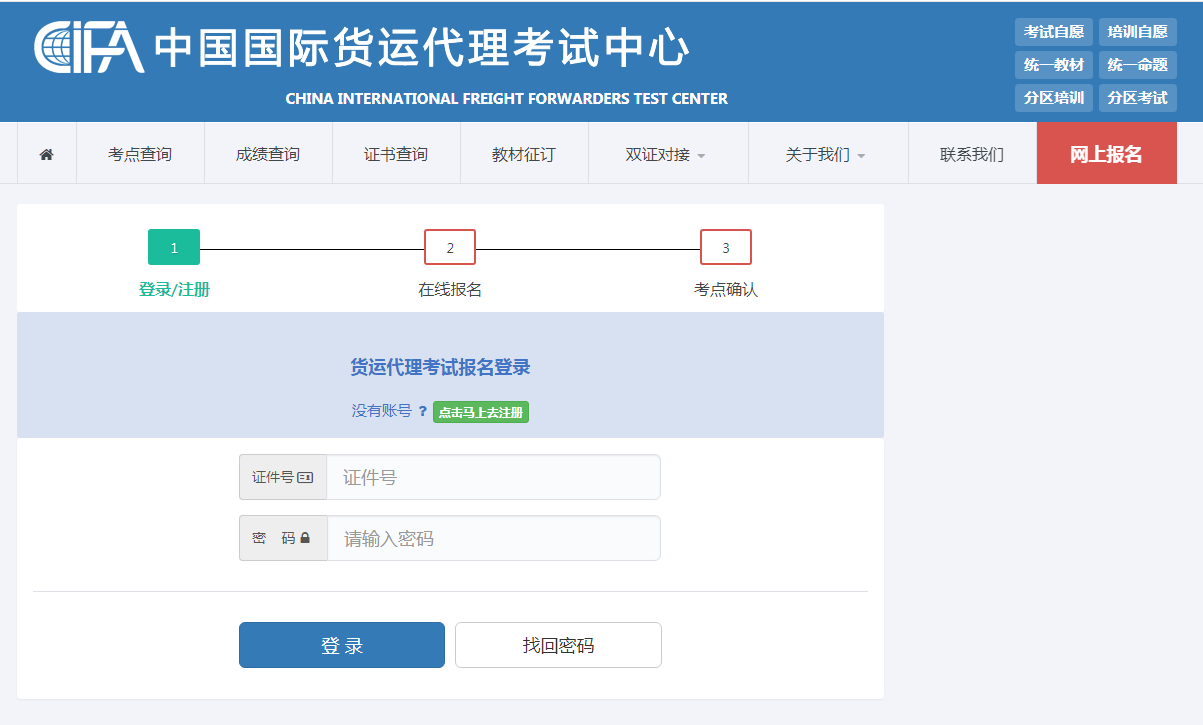
Task: Select step 2 在线报名 box
Action: tap(450, 248)
